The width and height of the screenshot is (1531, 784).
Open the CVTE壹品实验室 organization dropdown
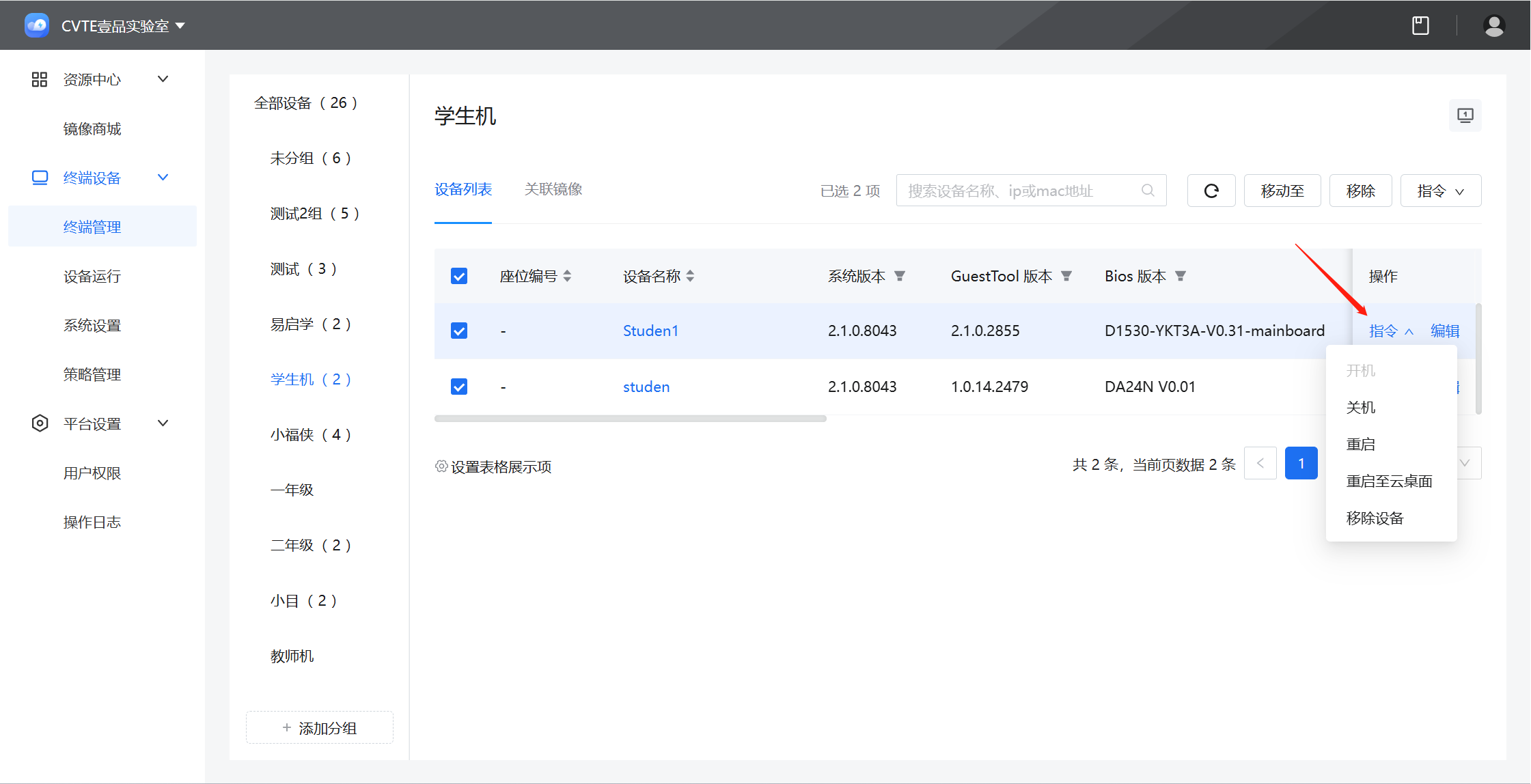pyautogui.click(x=123, y=26)
